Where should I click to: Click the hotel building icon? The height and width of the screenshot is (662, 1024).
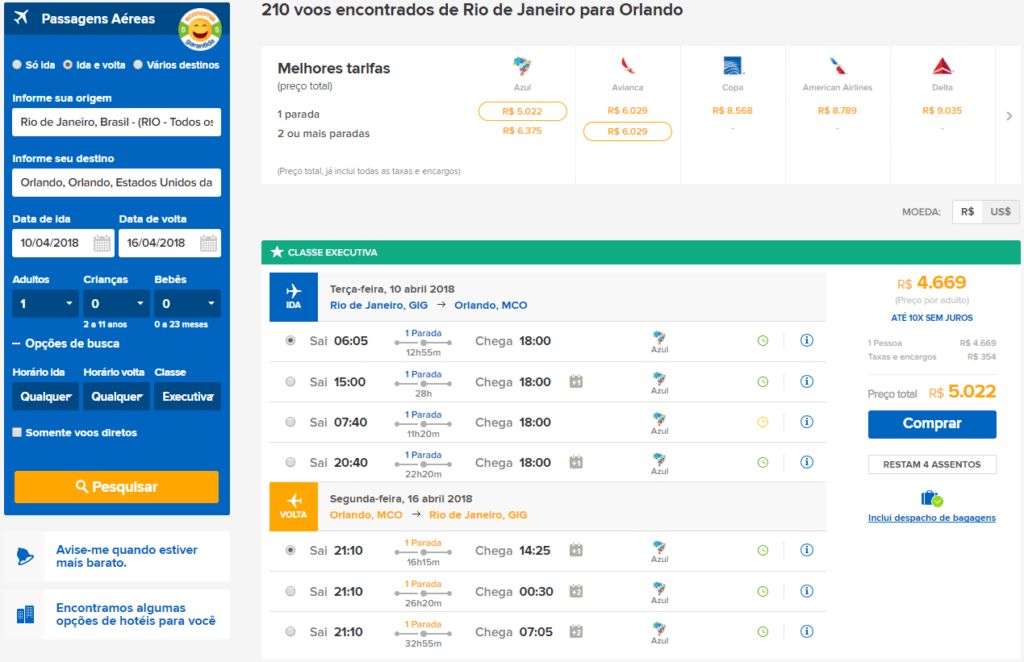coord(25,614)
